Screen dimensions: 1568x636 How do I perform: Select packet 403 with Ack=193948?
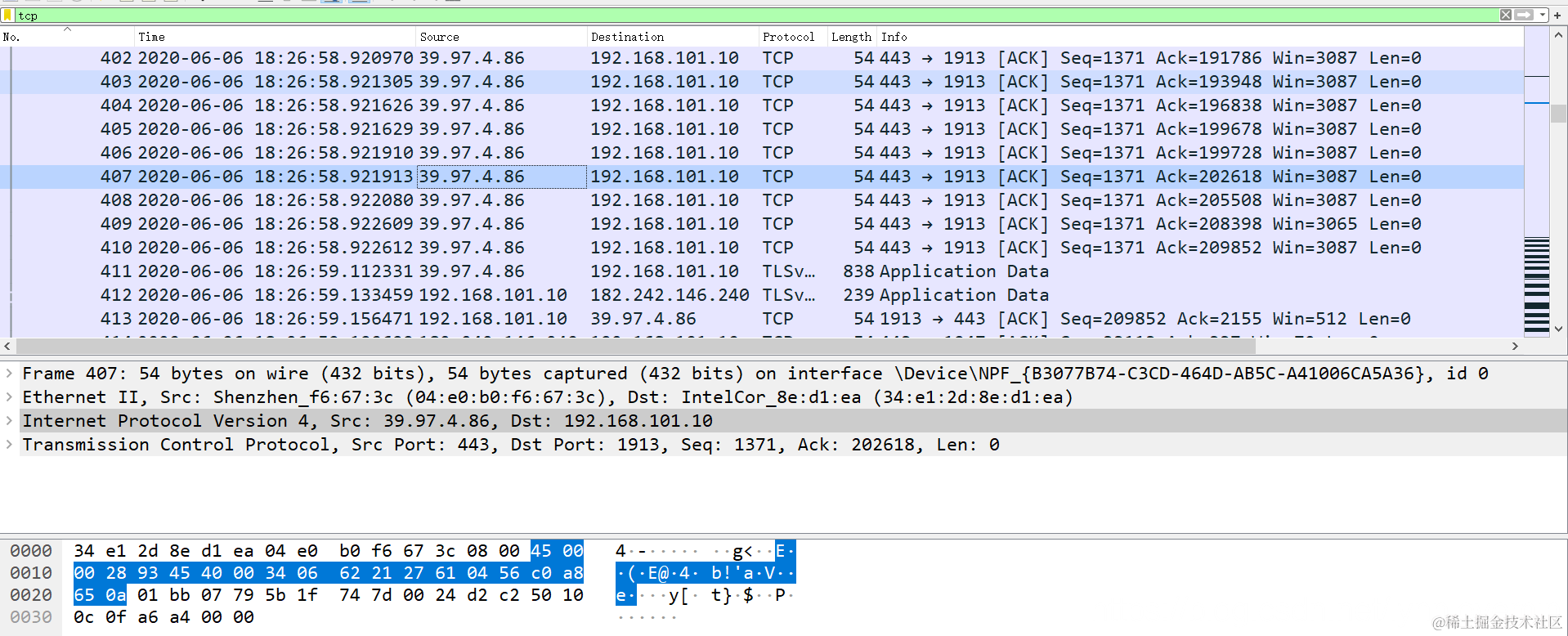pyautogui.click(x=762, y=82)
